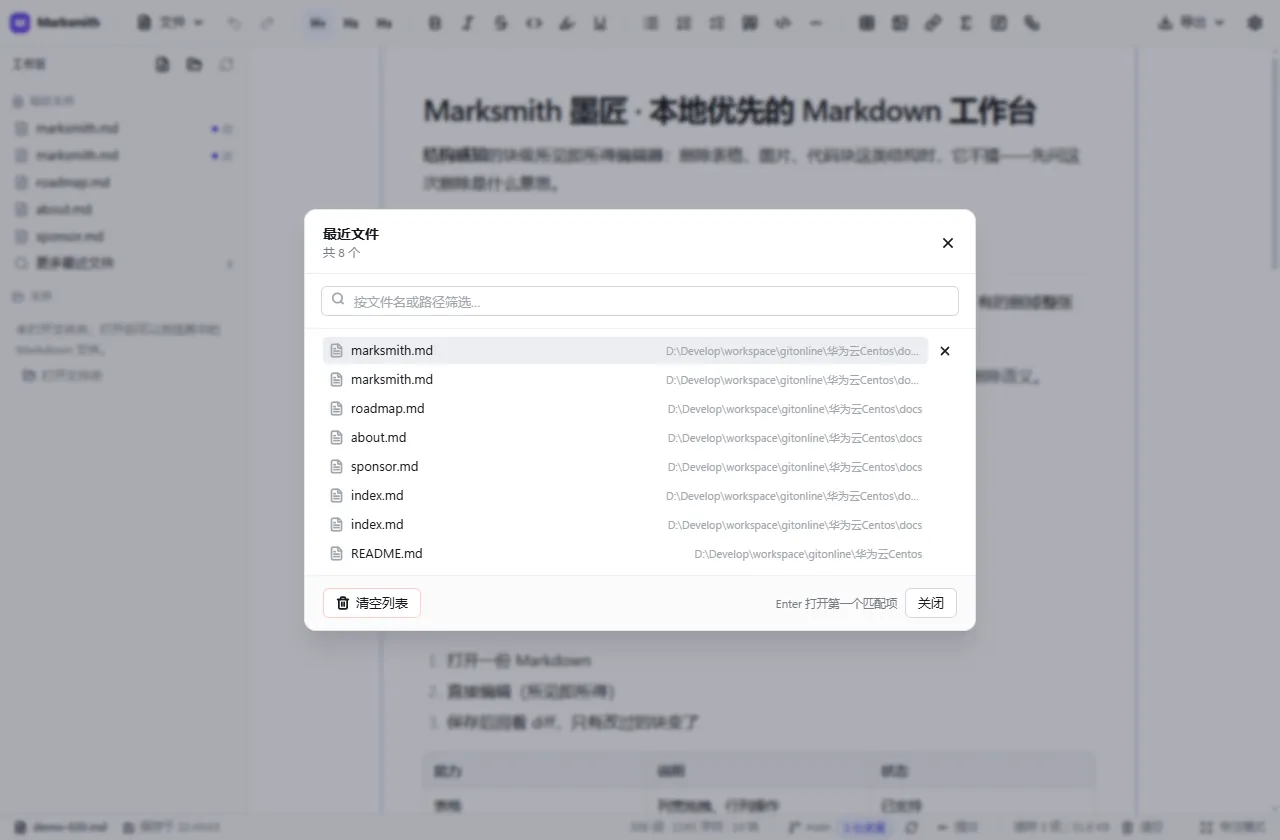
Task: Open sponsor.md from the recent files dialog
Action: (625, 467)
